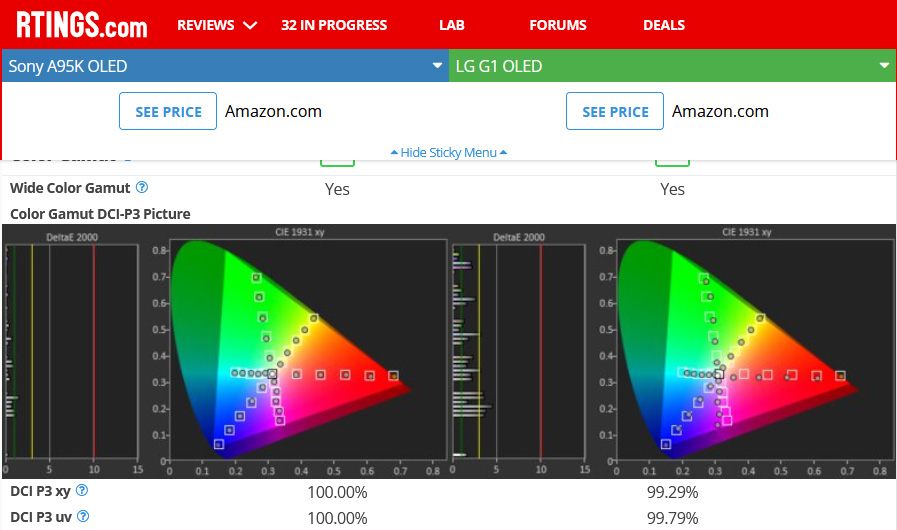Click See Price for Sony A95K
897x530 pixels.
pos(168,111)
